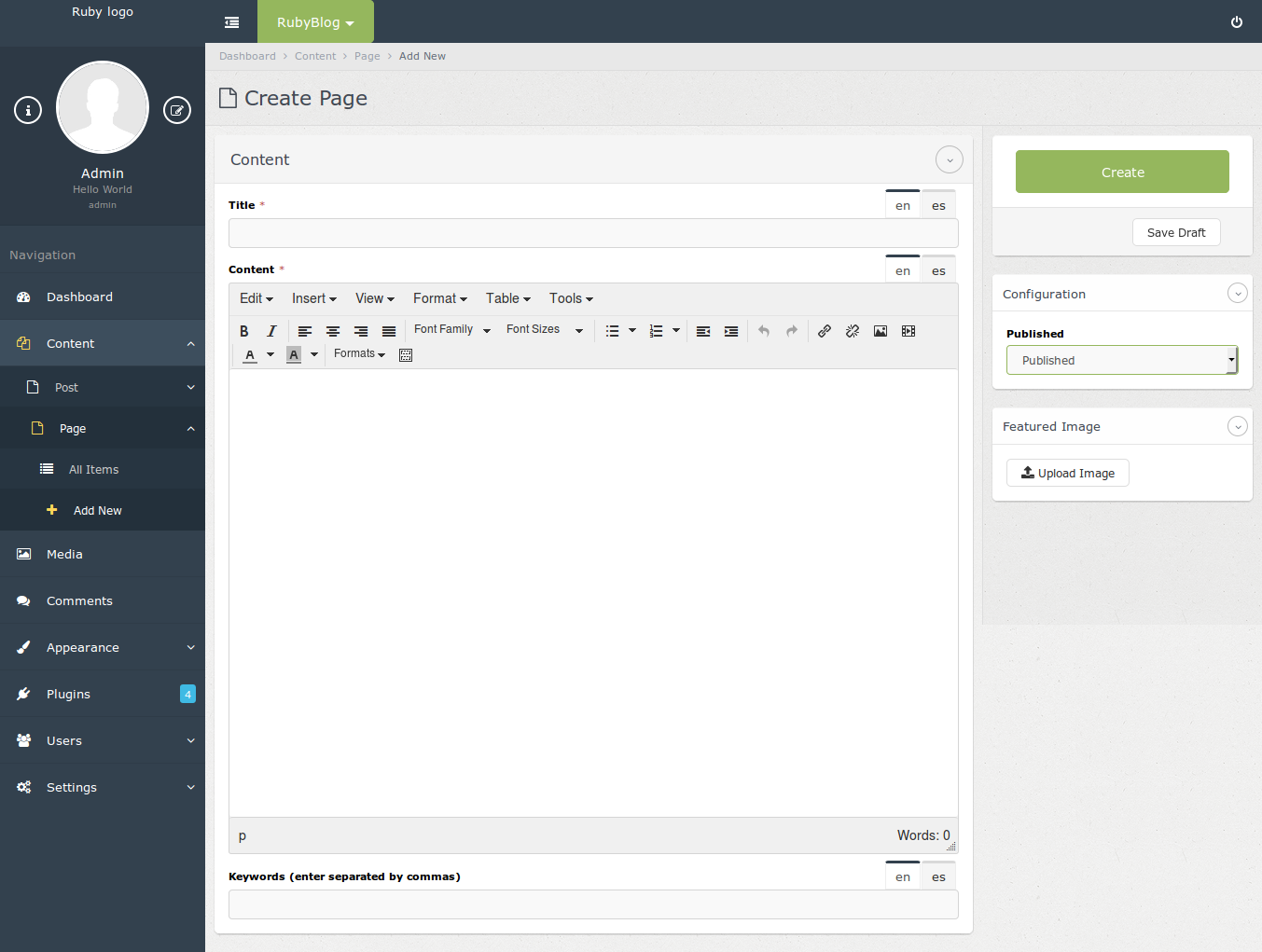
Task: Click the insert video media icon
Action: [x=908, y=331]
